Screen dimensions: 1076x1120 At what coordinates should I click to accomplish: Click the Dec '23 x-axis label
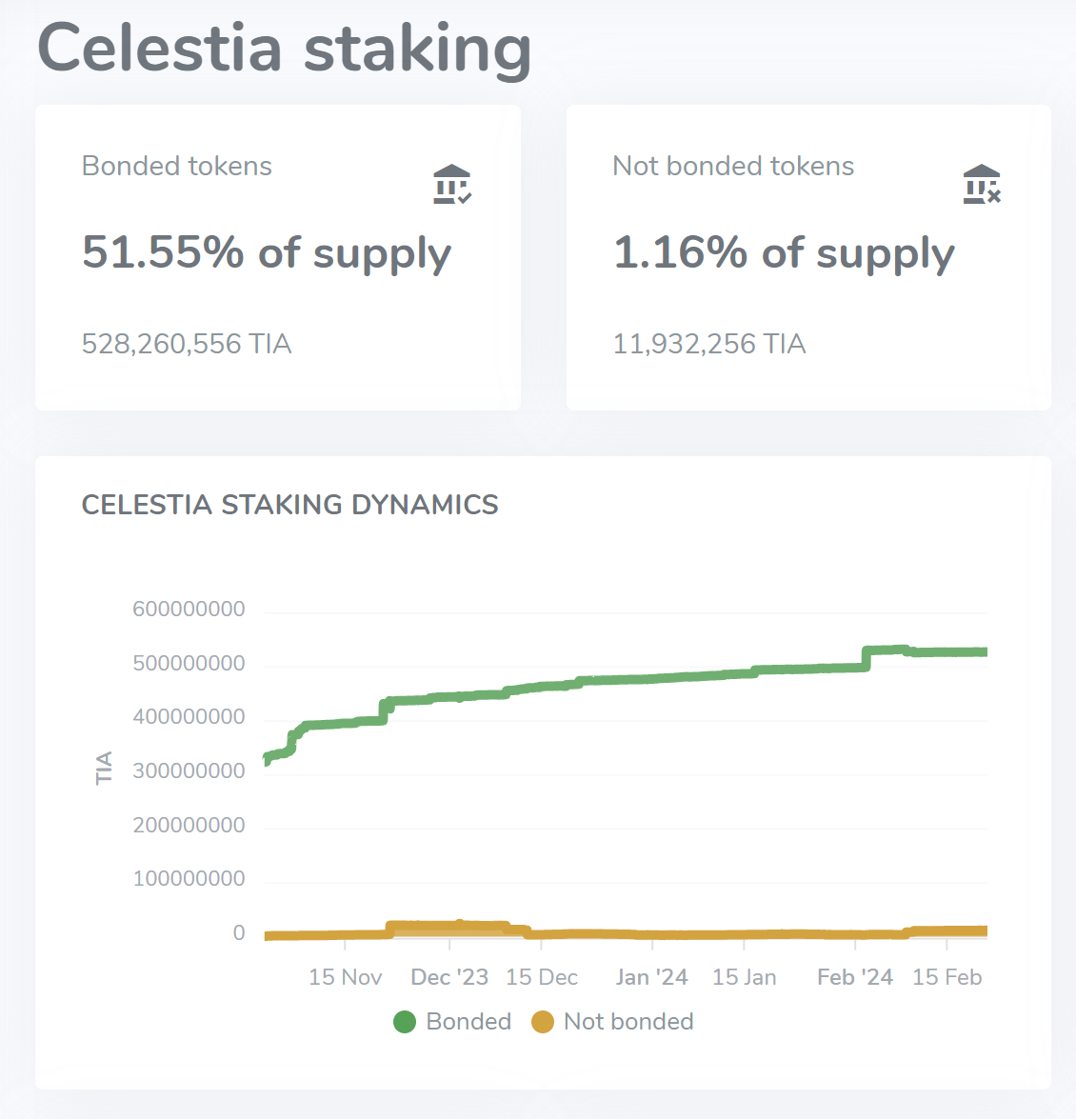click(x=449, y=977)
